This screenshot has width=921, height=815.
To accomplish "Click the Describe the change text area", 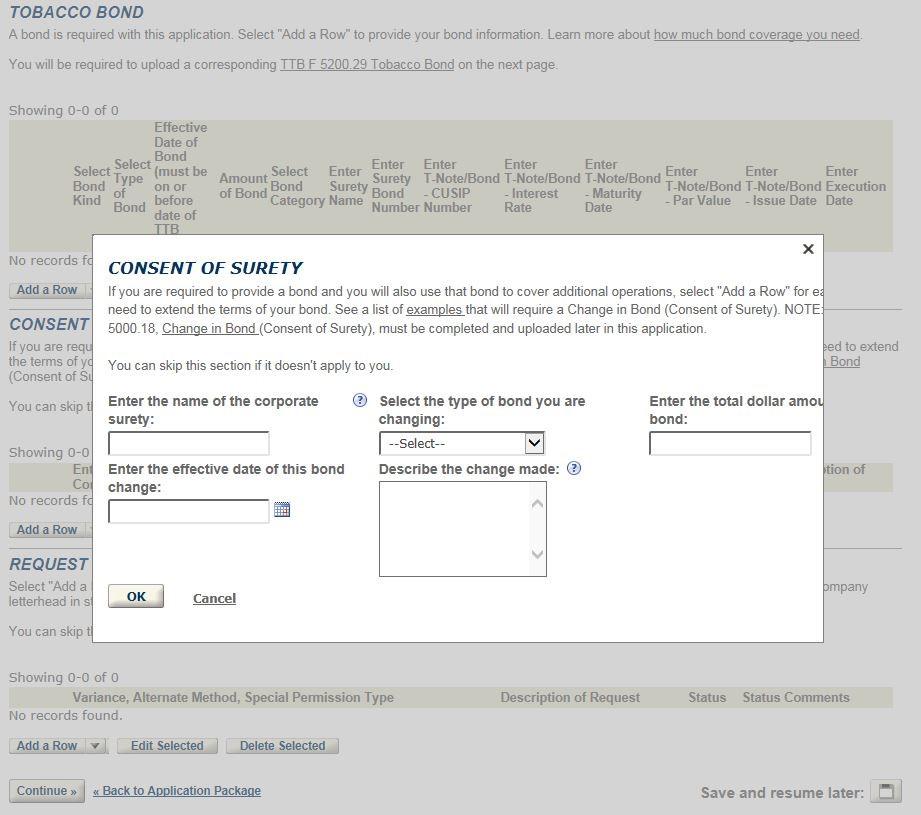I will [x=455, y=528].
